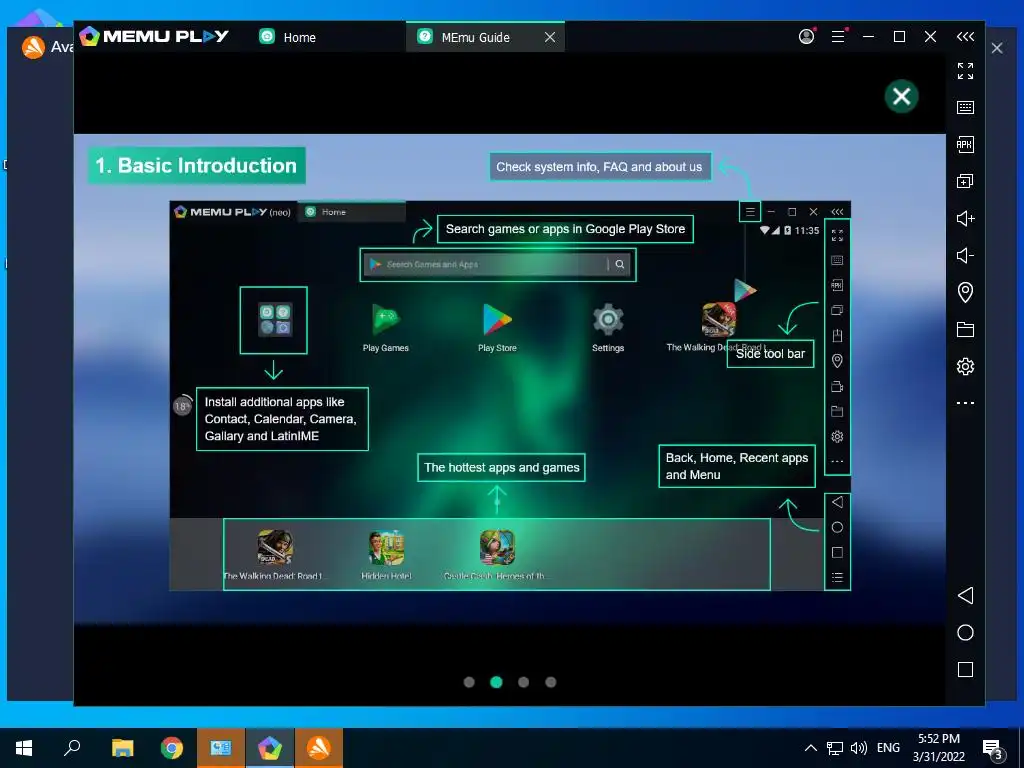Open the keyboard mapping tool

click(965, 107)
